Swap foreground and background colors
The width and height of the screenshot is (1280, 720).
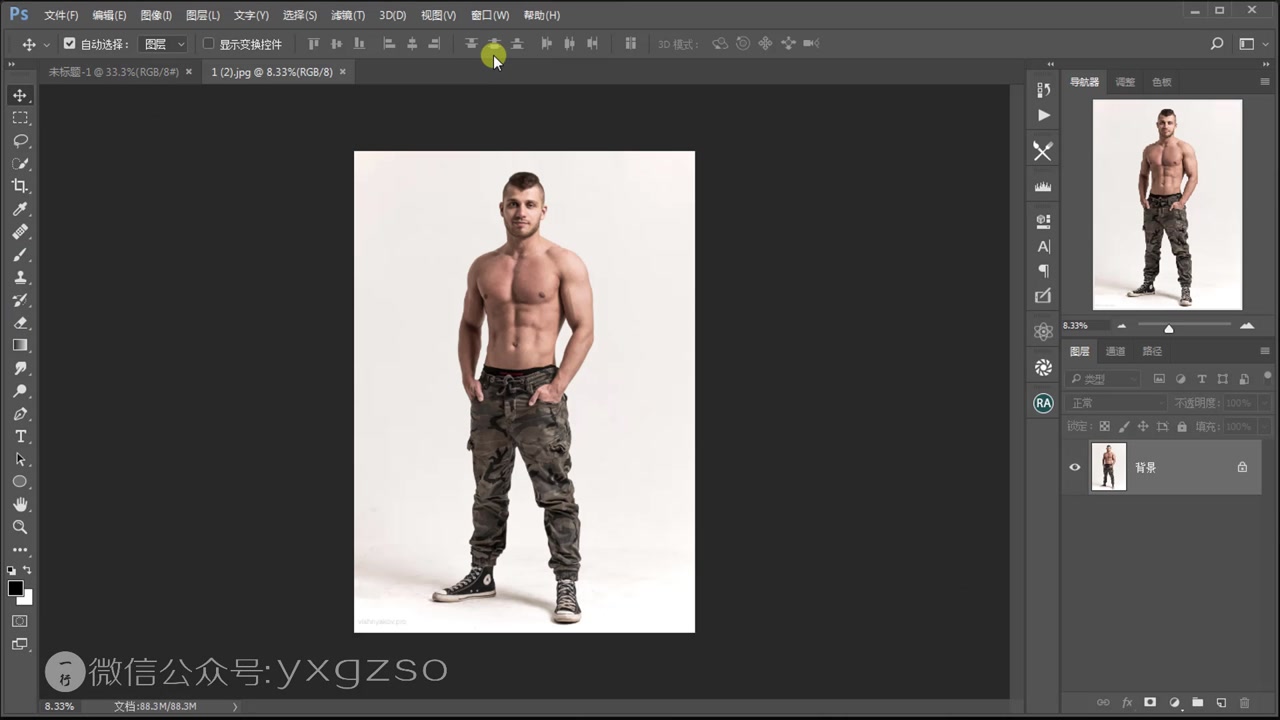tap(28, 570)
